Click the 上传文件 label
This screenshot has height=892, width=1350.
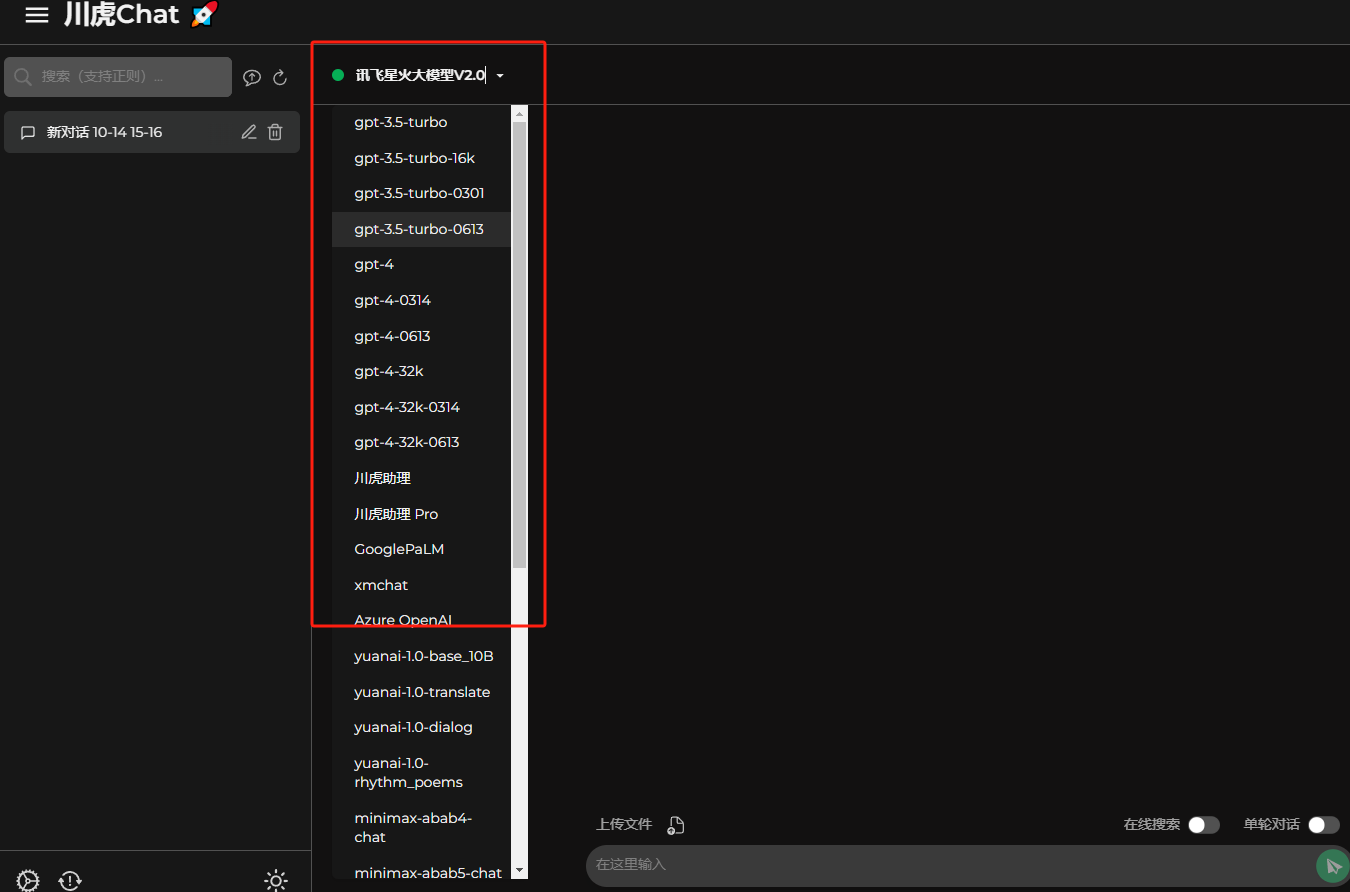[624, 825]
